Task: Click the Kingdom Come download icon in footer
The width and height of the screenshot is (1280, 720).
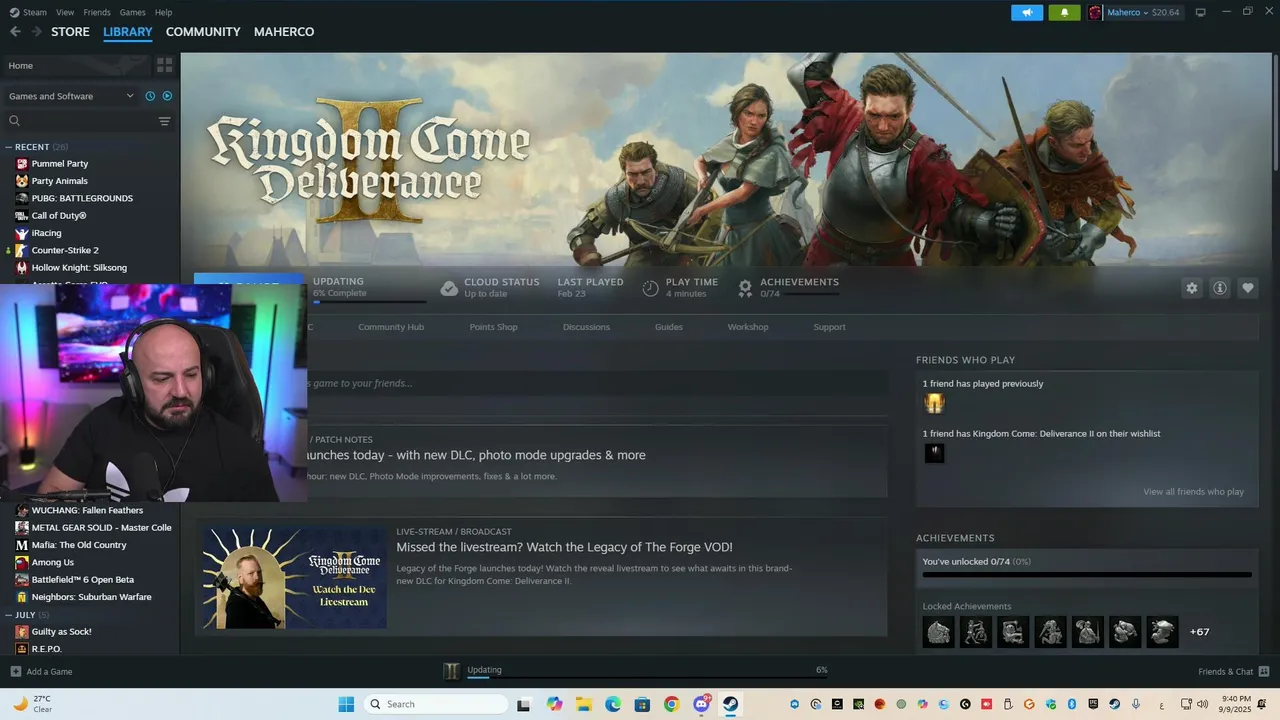Action: tap(452, 671)
